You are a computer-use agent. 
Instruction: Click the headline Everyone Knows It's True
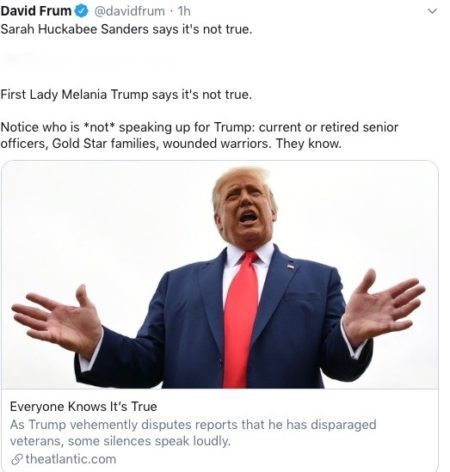tap(83, 407)
